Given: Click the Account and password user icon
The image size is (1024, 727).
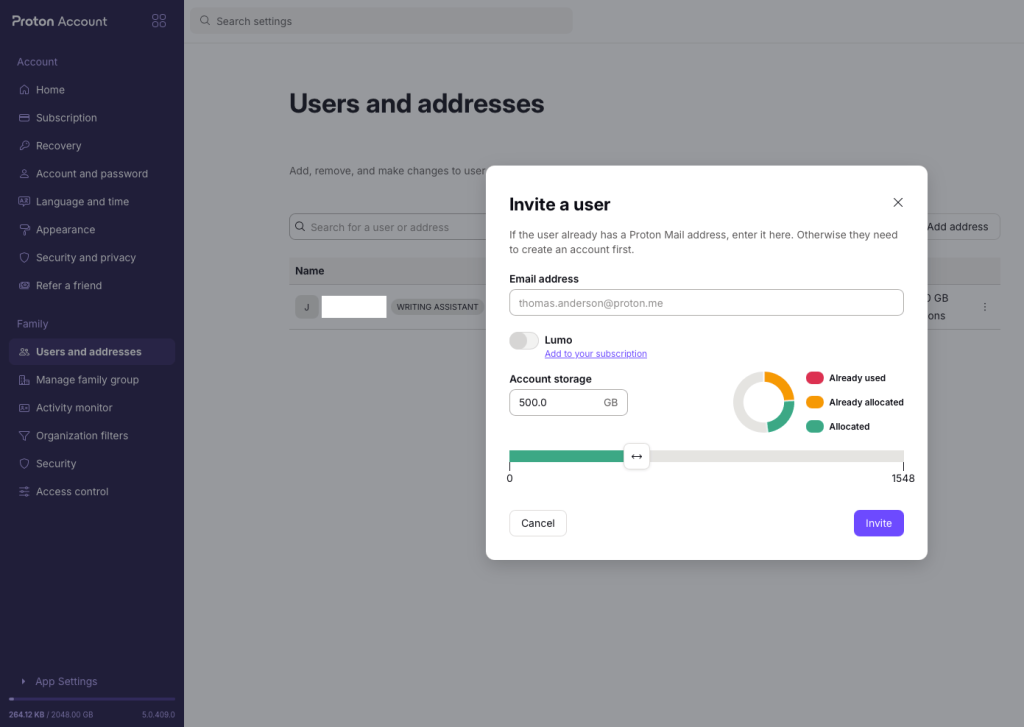Looking at the screenshot, I should tap(24, 174).
